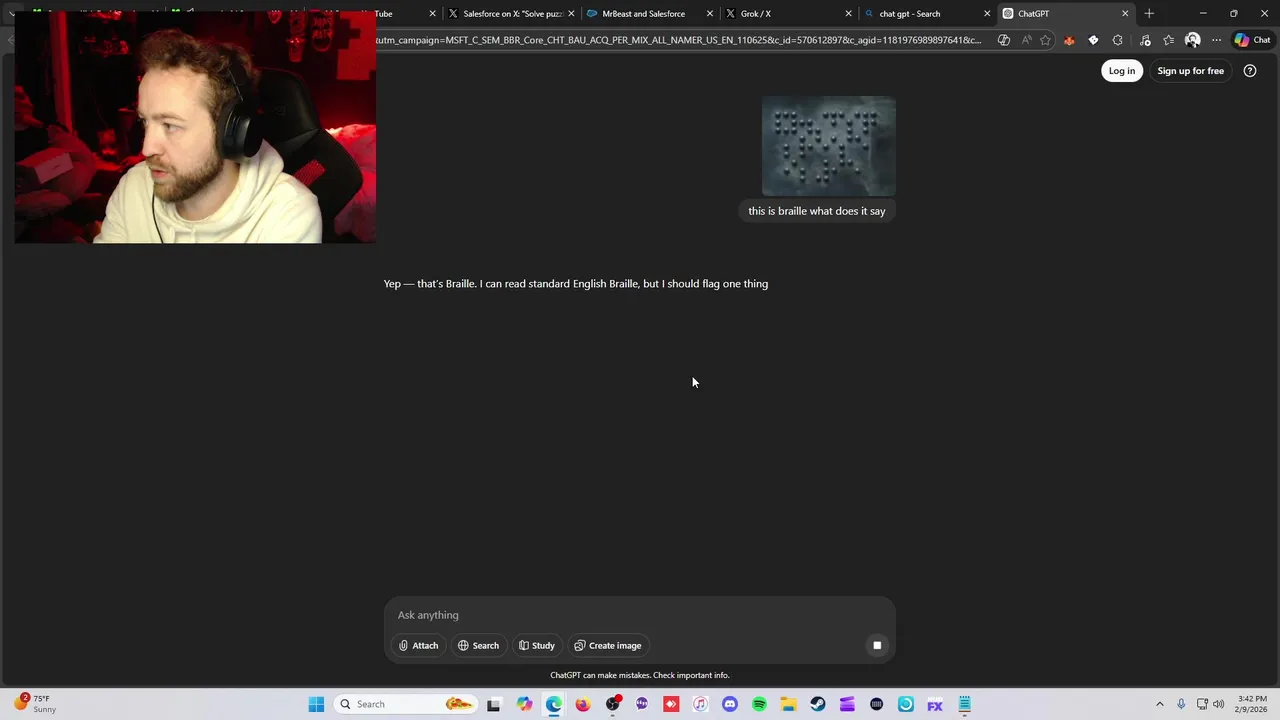Click the message "this is braille what does it say"
1280x720 pixels.
(817, 211)
